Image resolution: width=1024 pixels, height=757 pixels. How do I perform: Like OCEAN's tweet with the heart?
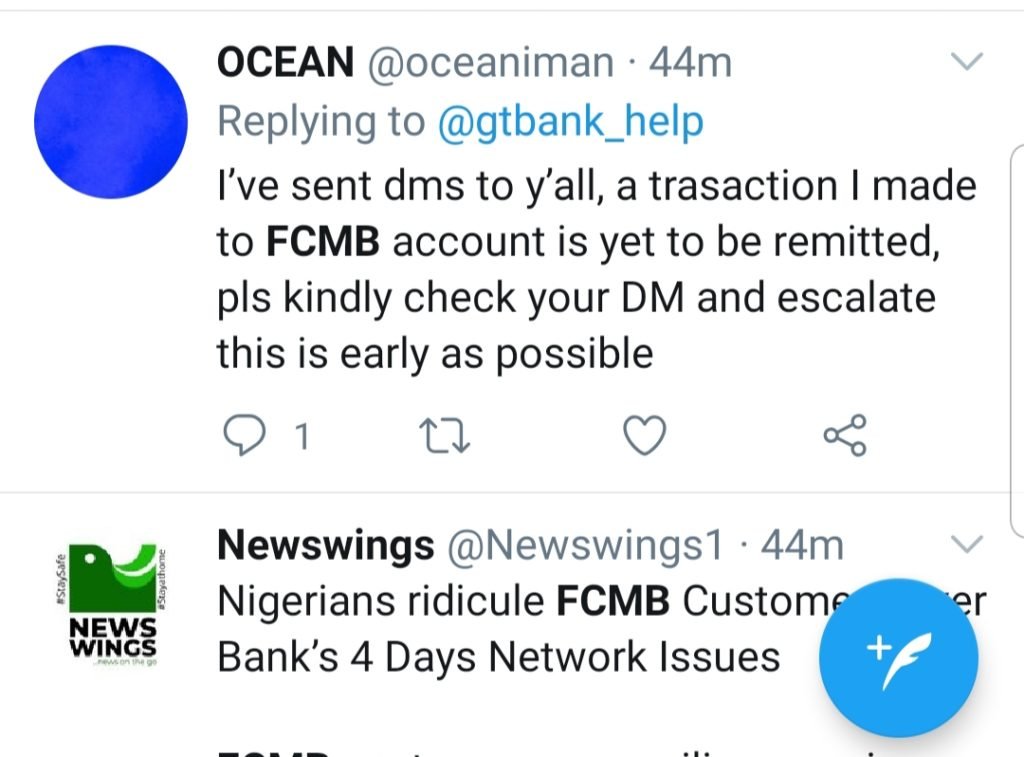[x=644, y=435]
